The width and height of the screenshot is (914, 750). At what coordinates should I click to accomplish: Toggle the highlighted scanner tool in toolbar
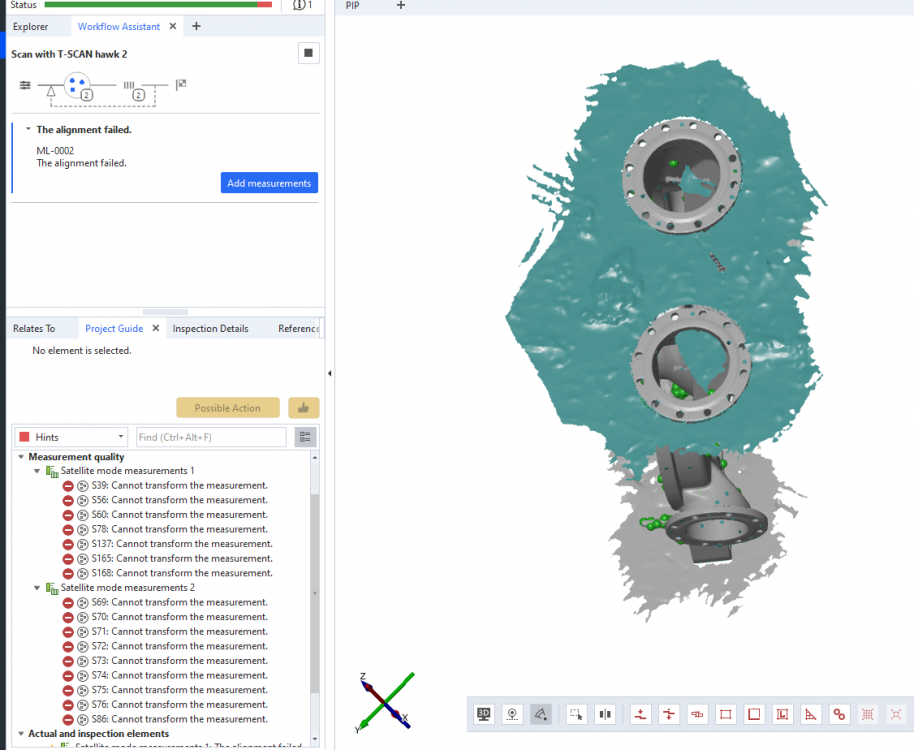click(541, 714)
